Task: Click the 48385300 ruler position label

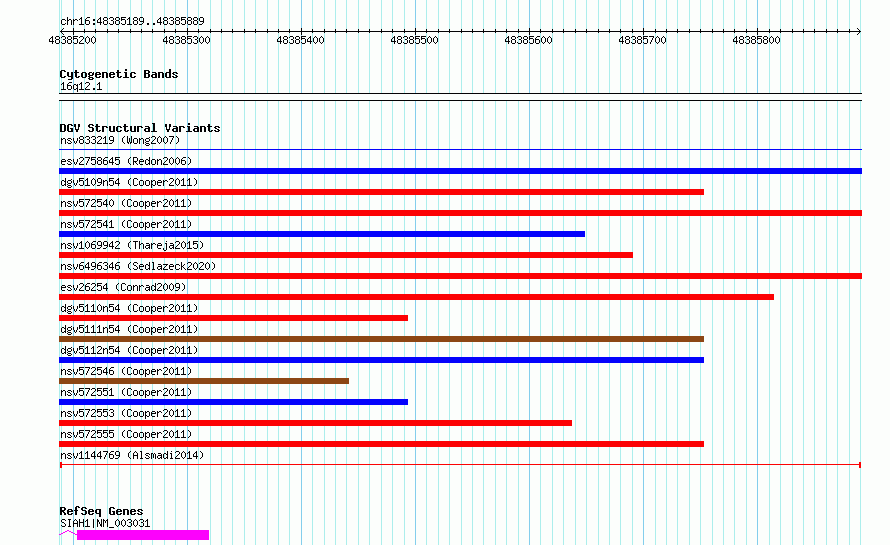Action: (x=186, y=40)
